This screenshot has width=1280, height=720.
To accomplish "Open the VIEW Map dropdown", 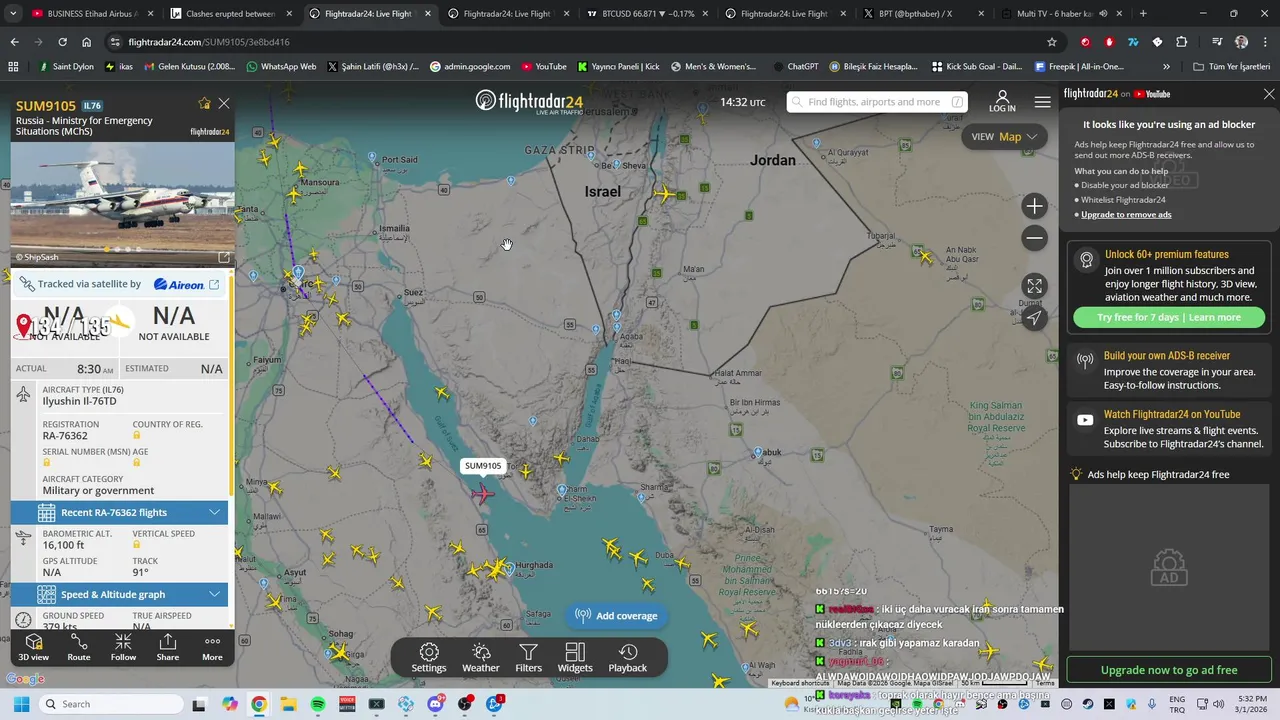I will [1004, 137].
